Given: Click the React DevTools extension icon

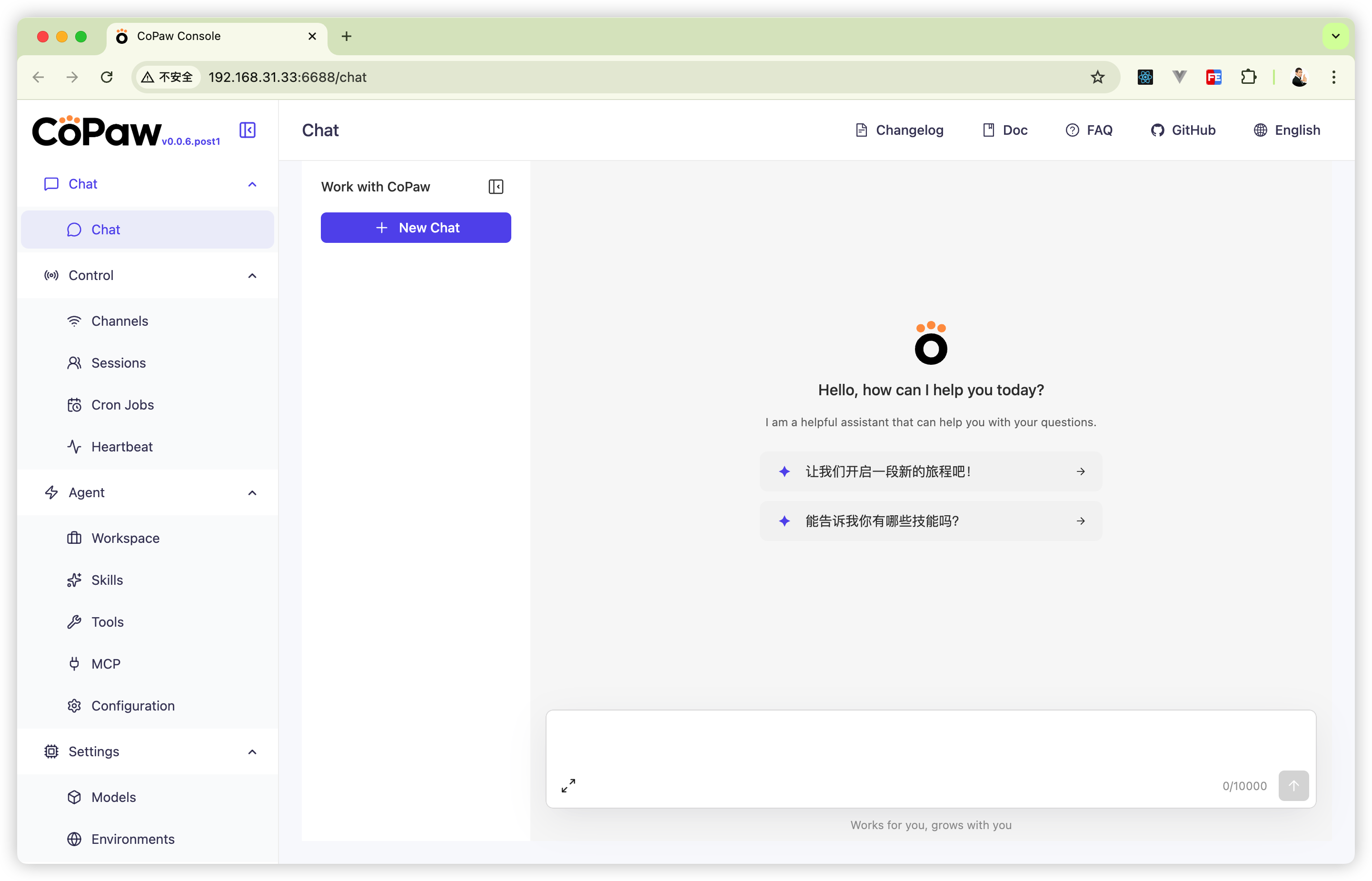Looking at the screenshot, I should (x=1145, y=77).
